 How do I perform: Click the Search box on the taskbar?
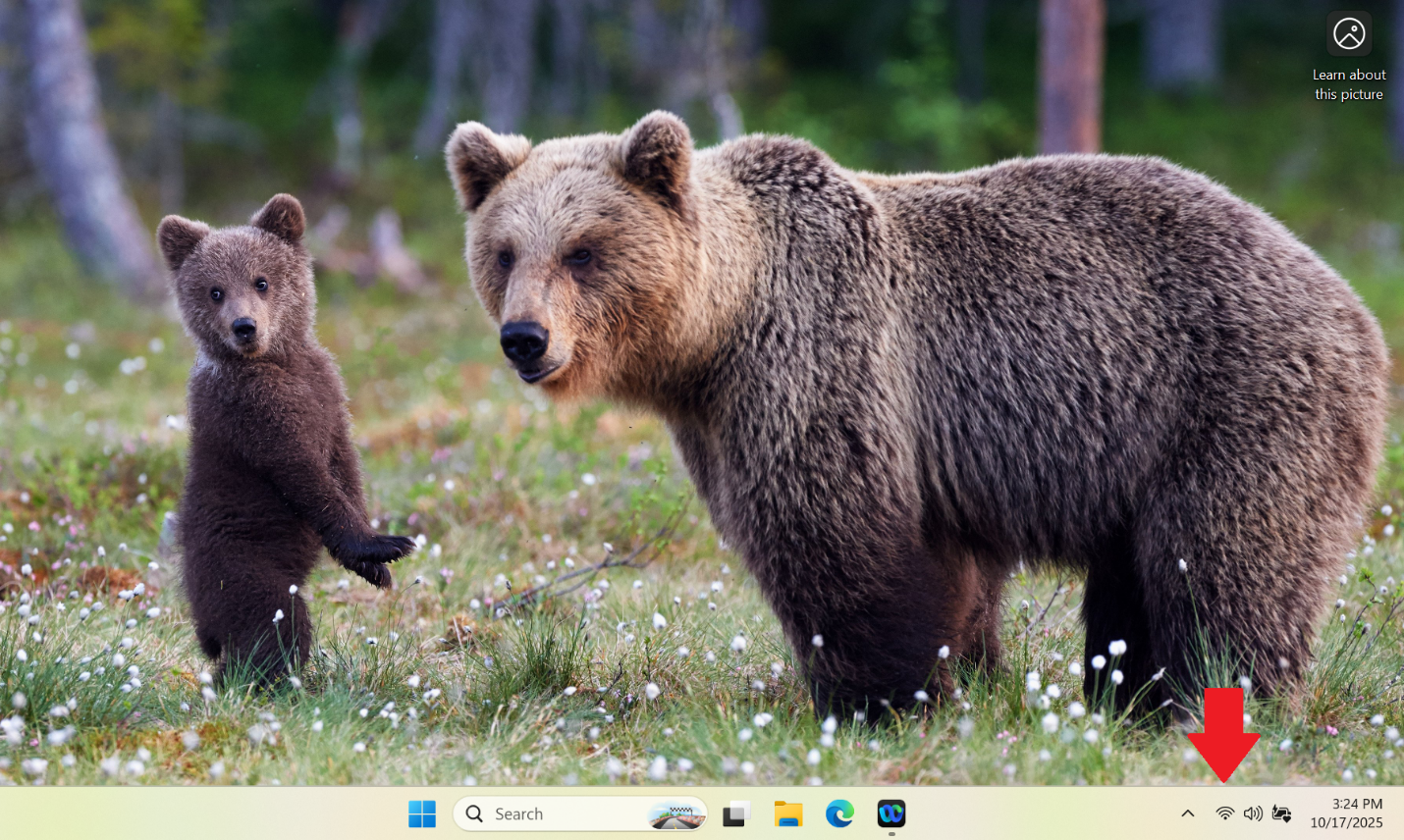(x=550, y=814)
